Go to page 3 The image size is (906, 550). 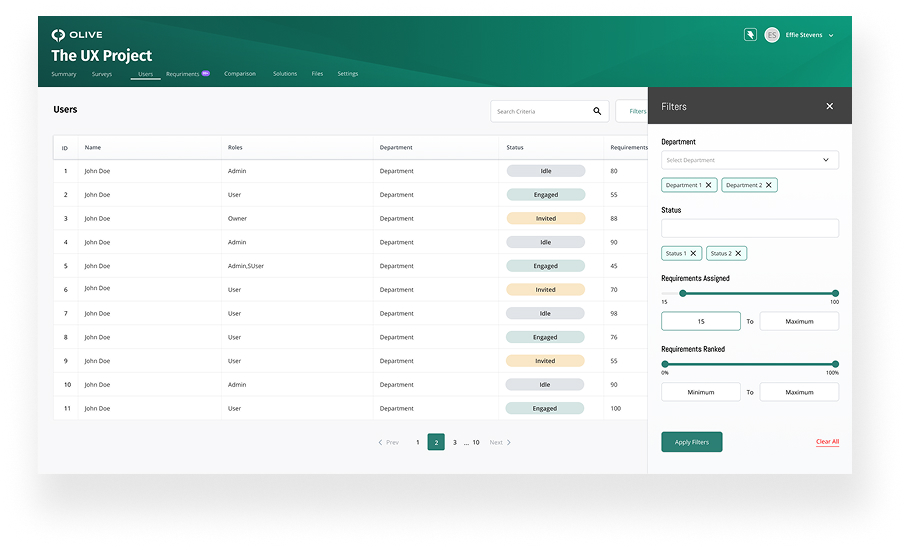coord(455,443)
